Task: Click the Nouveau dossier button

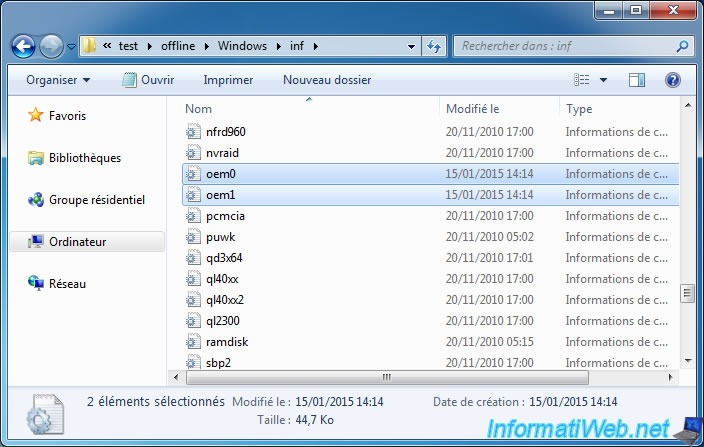Action: 327,80
